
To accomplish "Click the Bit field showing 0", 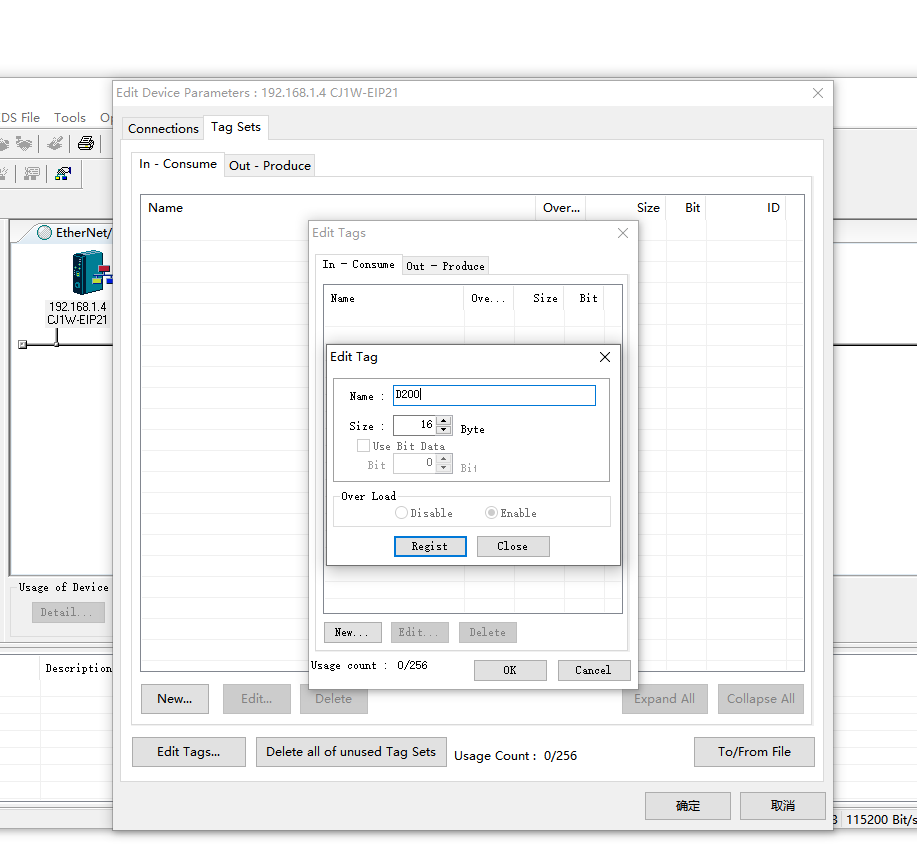I will (x=415, y=463).
